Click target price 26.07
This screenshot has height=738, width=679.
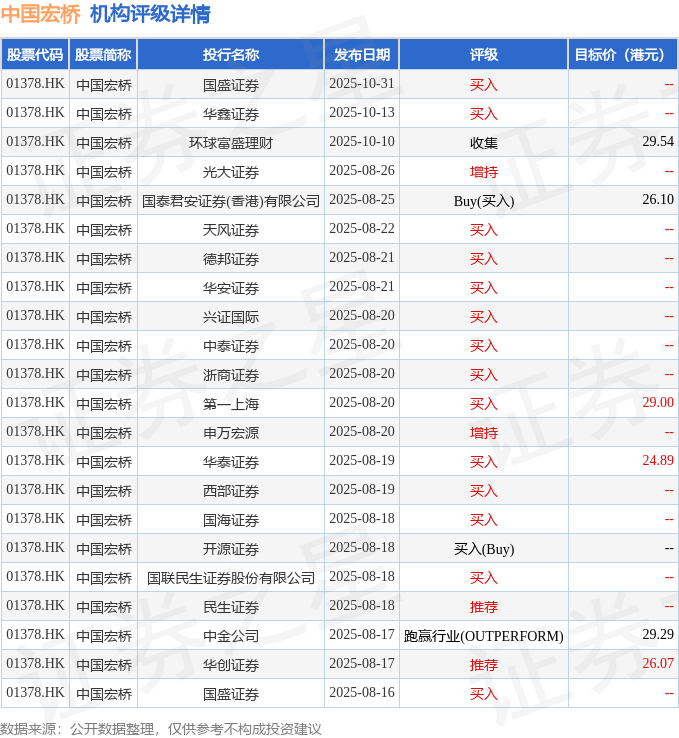point(658,664)
